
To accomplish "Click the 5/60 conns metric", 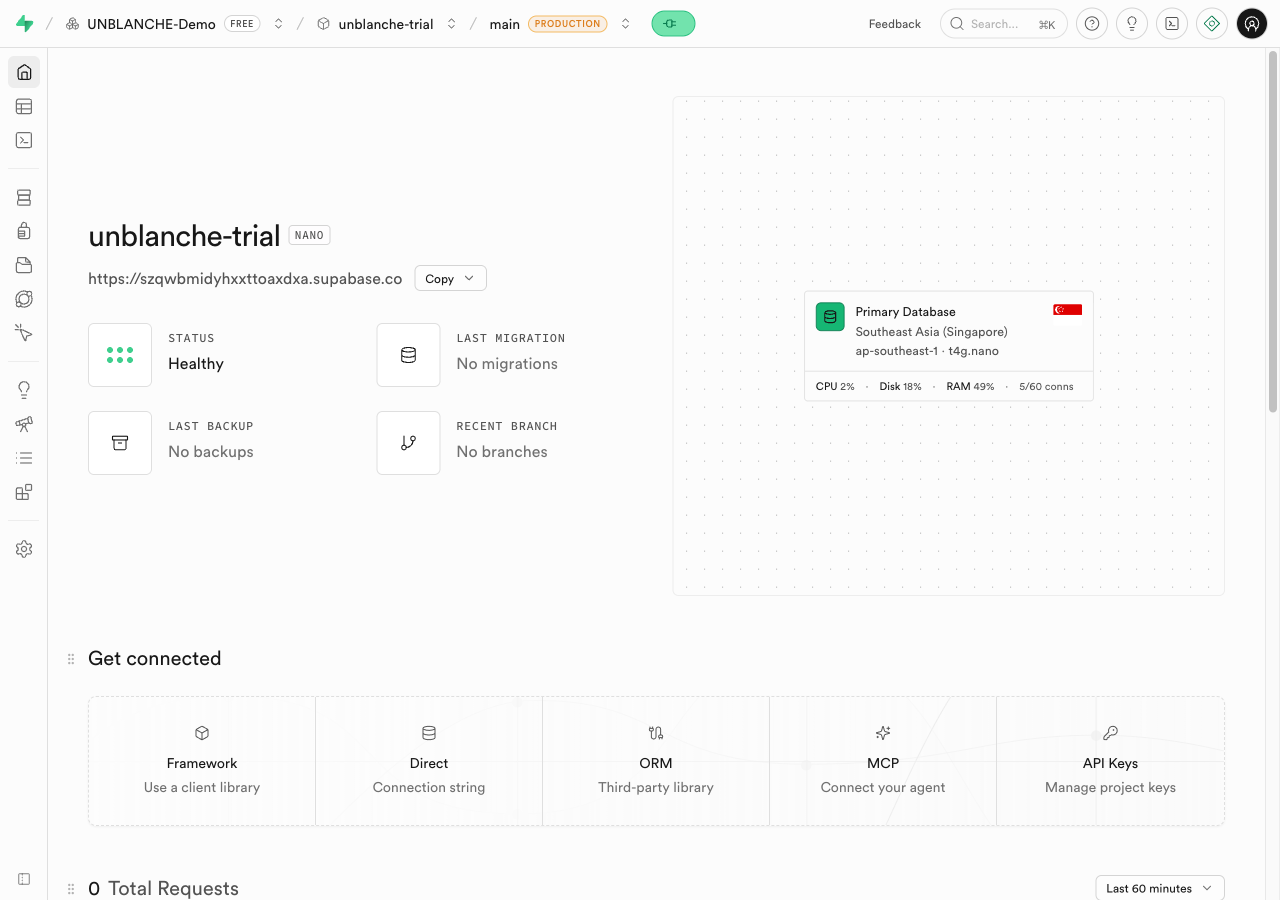I will click(1046, 387).
